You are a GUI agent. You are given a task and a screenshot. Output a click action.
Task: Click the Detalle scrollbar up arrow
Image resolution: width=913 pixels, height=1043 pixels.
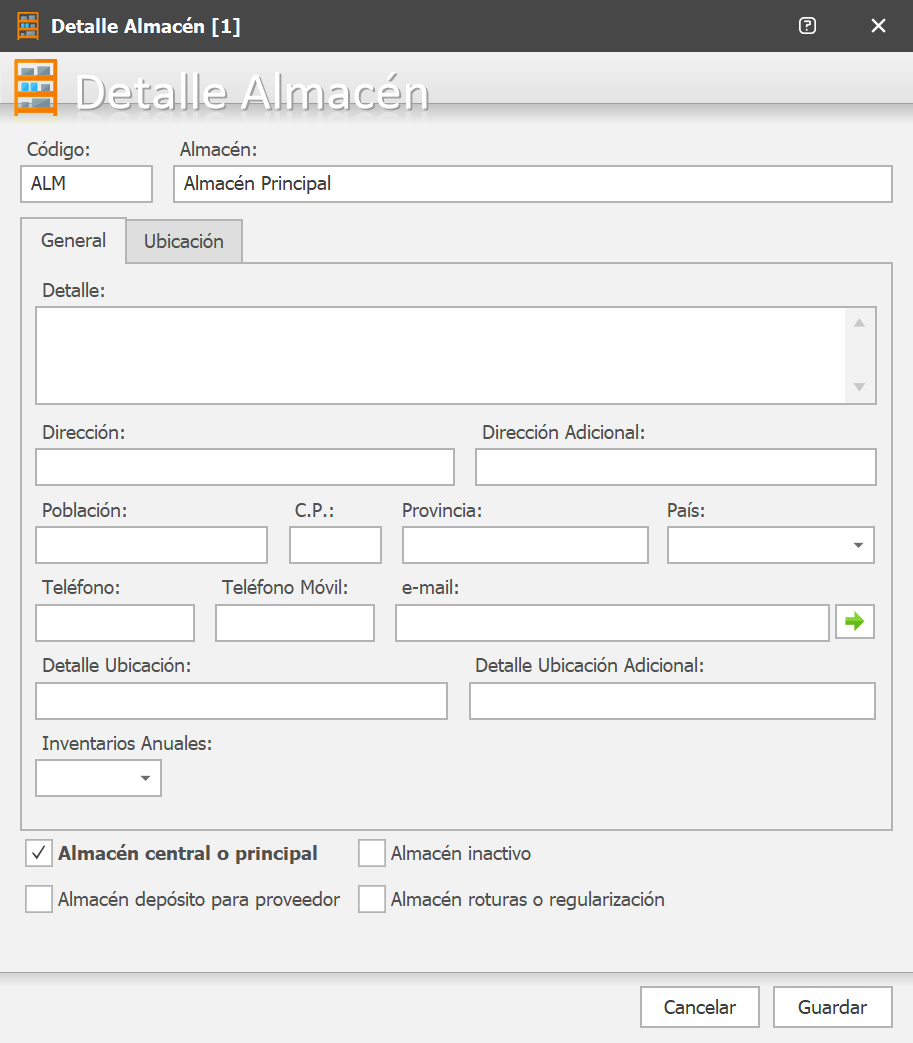(x=860, y=323)
